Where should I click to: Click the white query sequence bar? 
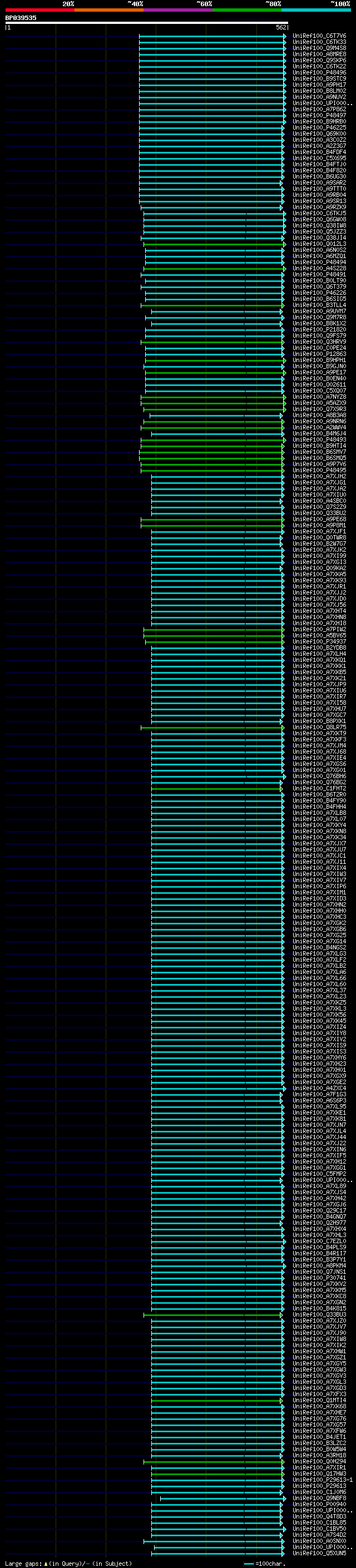147,22
